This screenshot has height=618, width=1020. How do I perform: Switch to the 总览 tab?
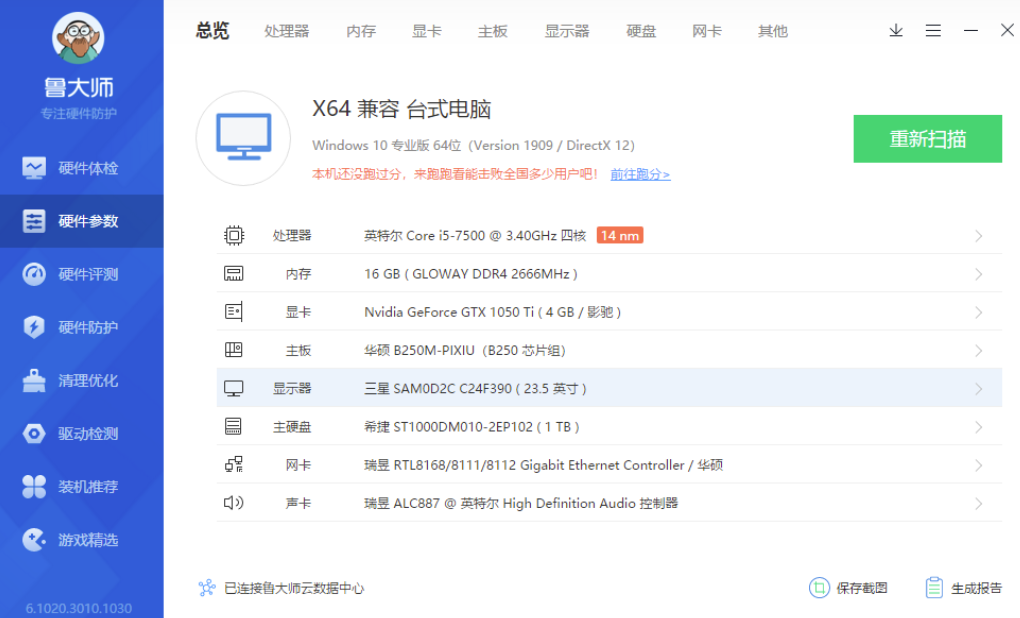(212, 31)
